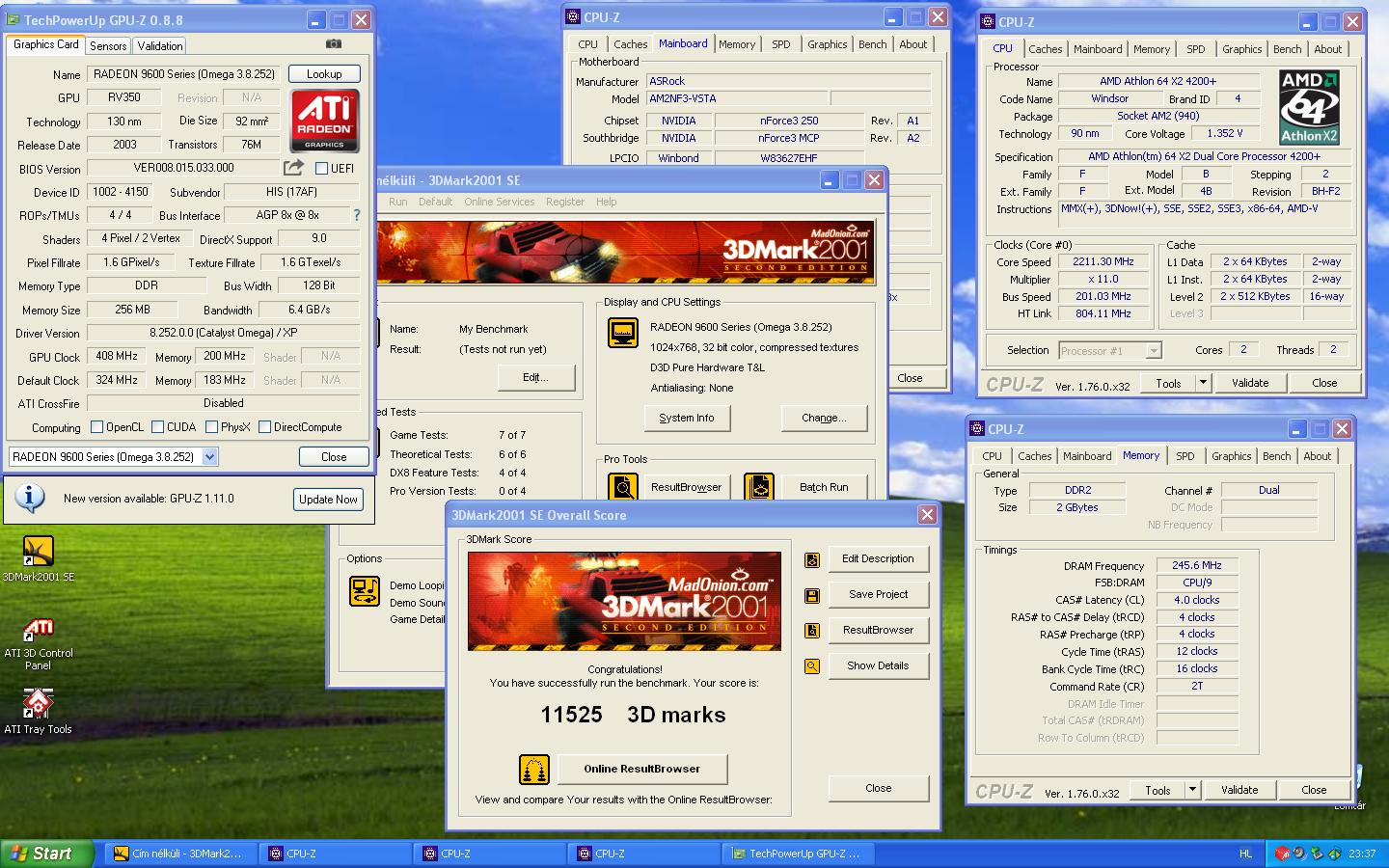The width and height of the screenshot is (1389, 868).
Task: Click the ATI Radeon logo in GPU-Z
Action: (325, 121)
